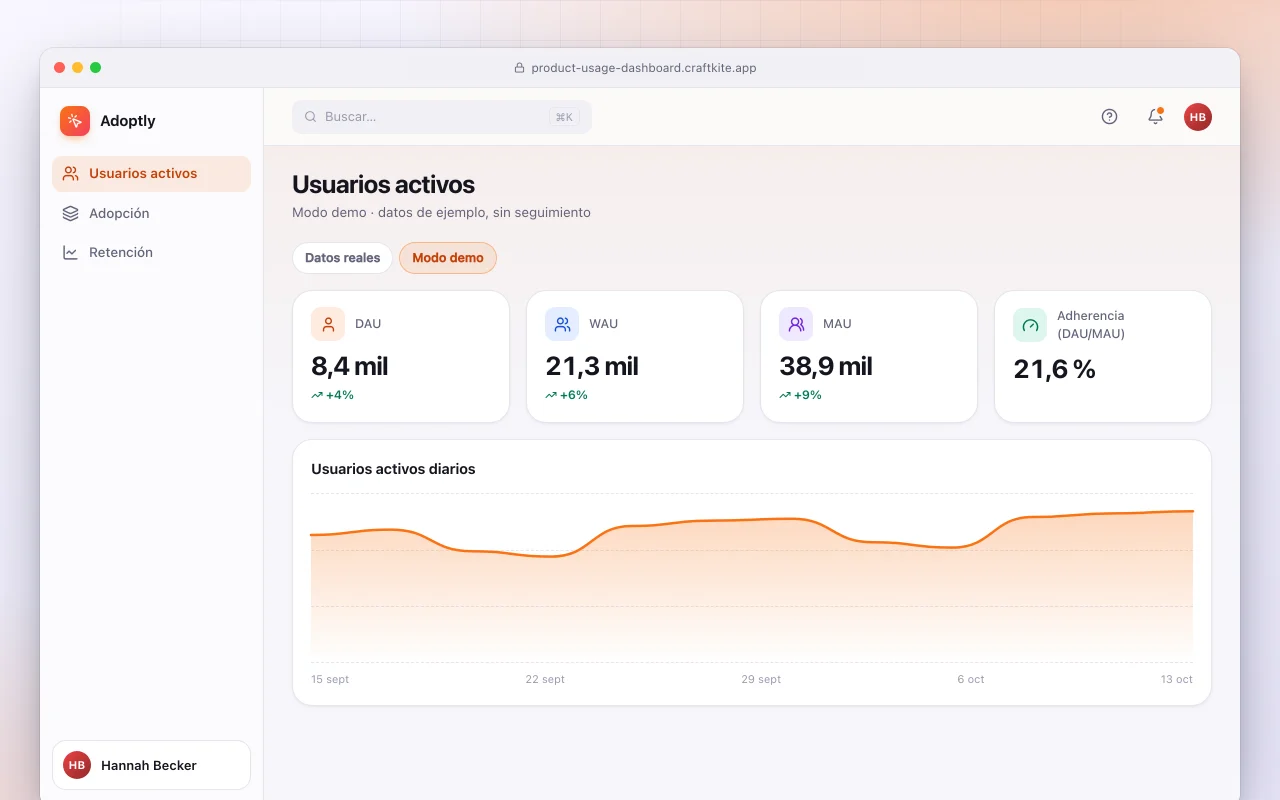This screenshot has height=800, width=1280.
Task: Click the ⌘K shortcut badge
Action: pyautogui.click(x=564, y=117)
